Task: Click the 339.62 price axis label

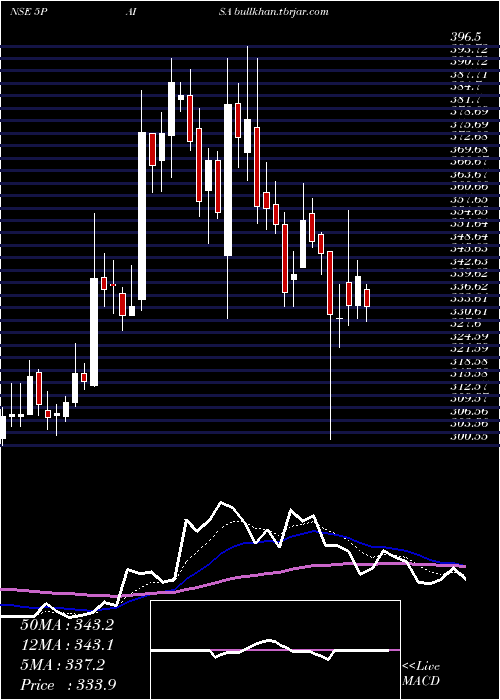Action: pyautogui.click(x=469, y=274)
